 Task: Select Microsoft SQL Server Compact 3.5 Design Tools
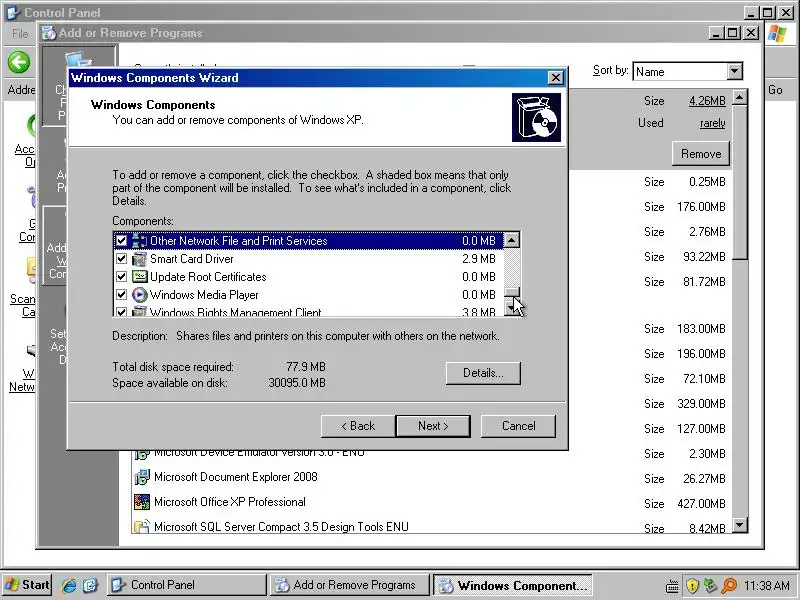(x=281, y=527)
